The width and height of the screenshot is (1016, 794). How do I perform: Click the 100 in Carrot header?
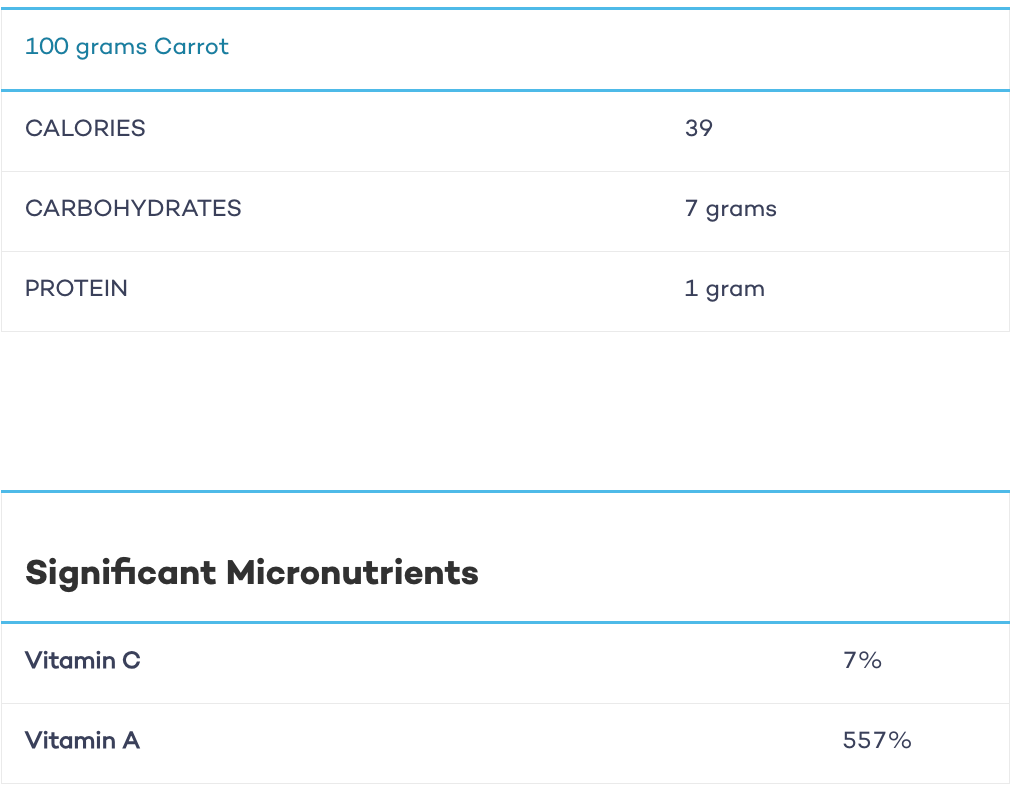tap(47, 47)
